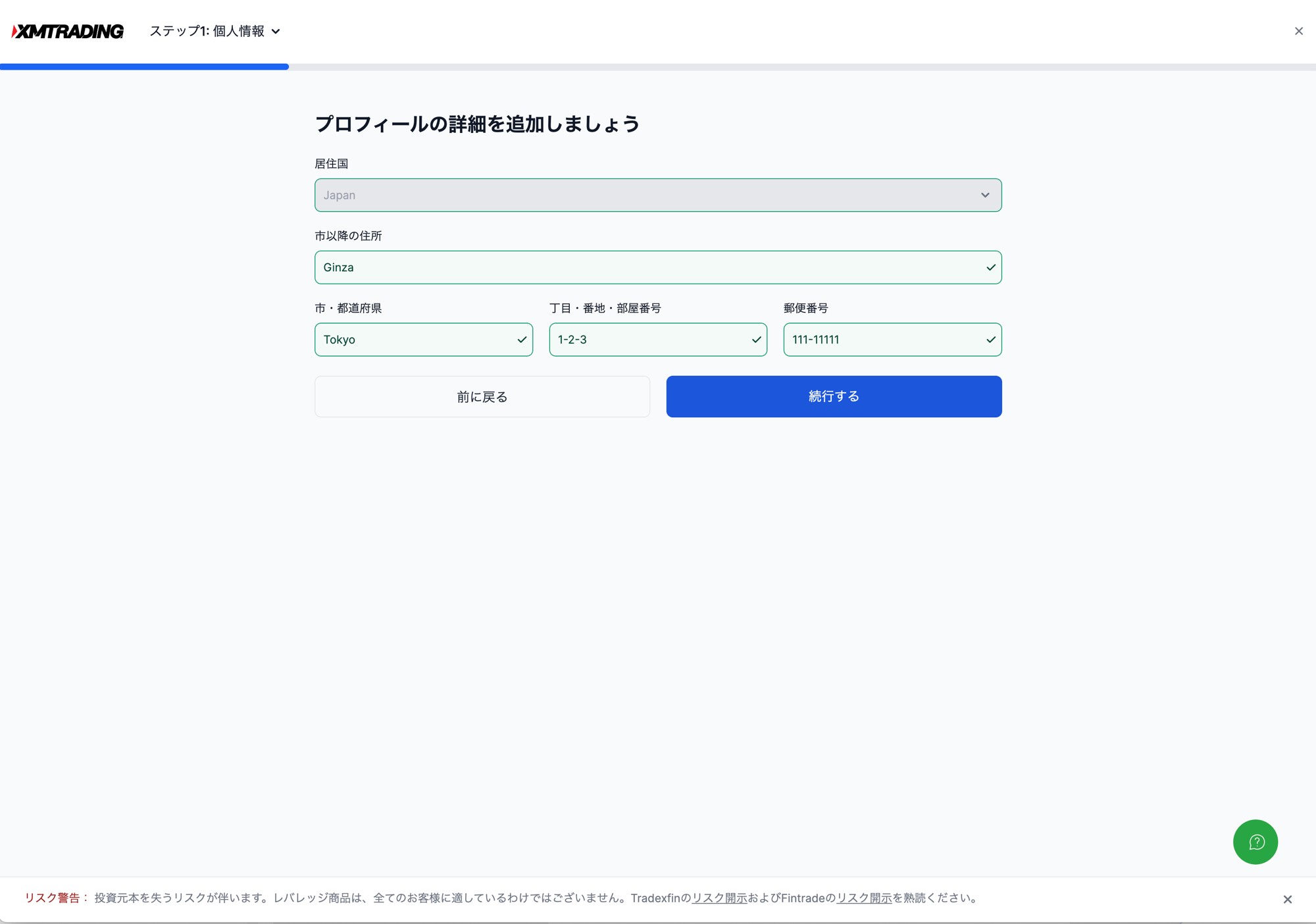Expand the ステップ1: 個人情報 step dropdown
This screenshot has width=1316, height=924.
(x=215, y=31)
